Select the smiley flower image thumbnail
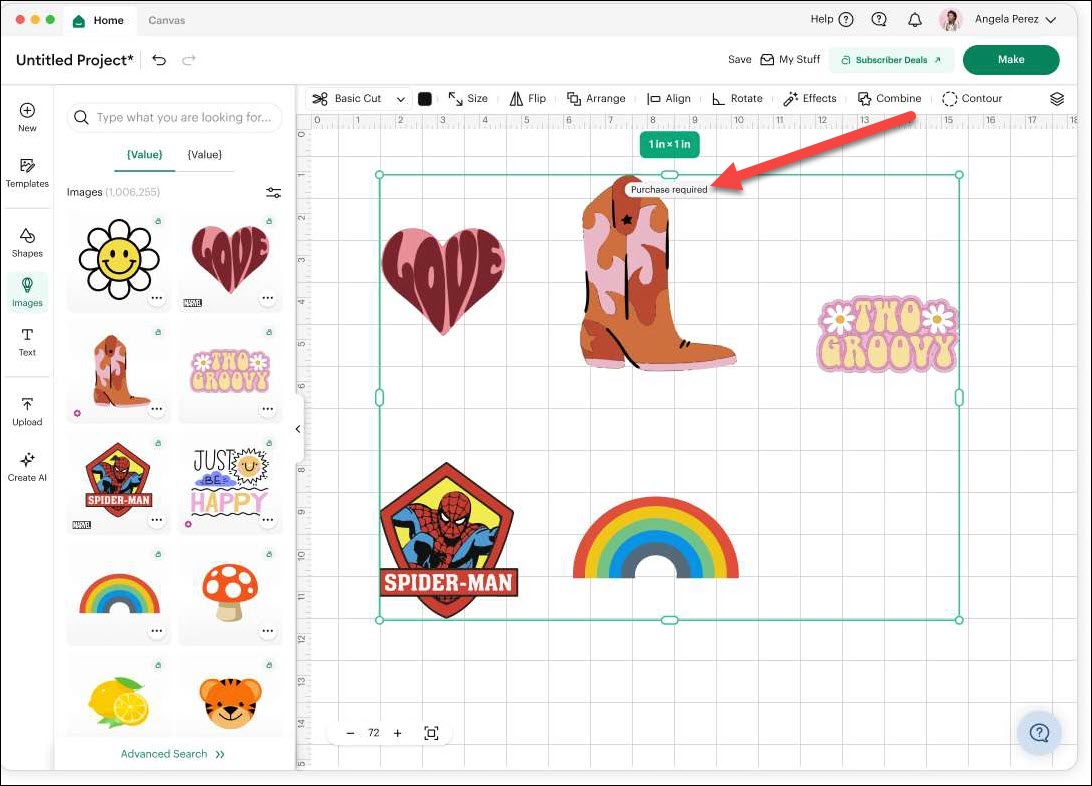This screenshot has height=786, width=1092. (119, 260)
